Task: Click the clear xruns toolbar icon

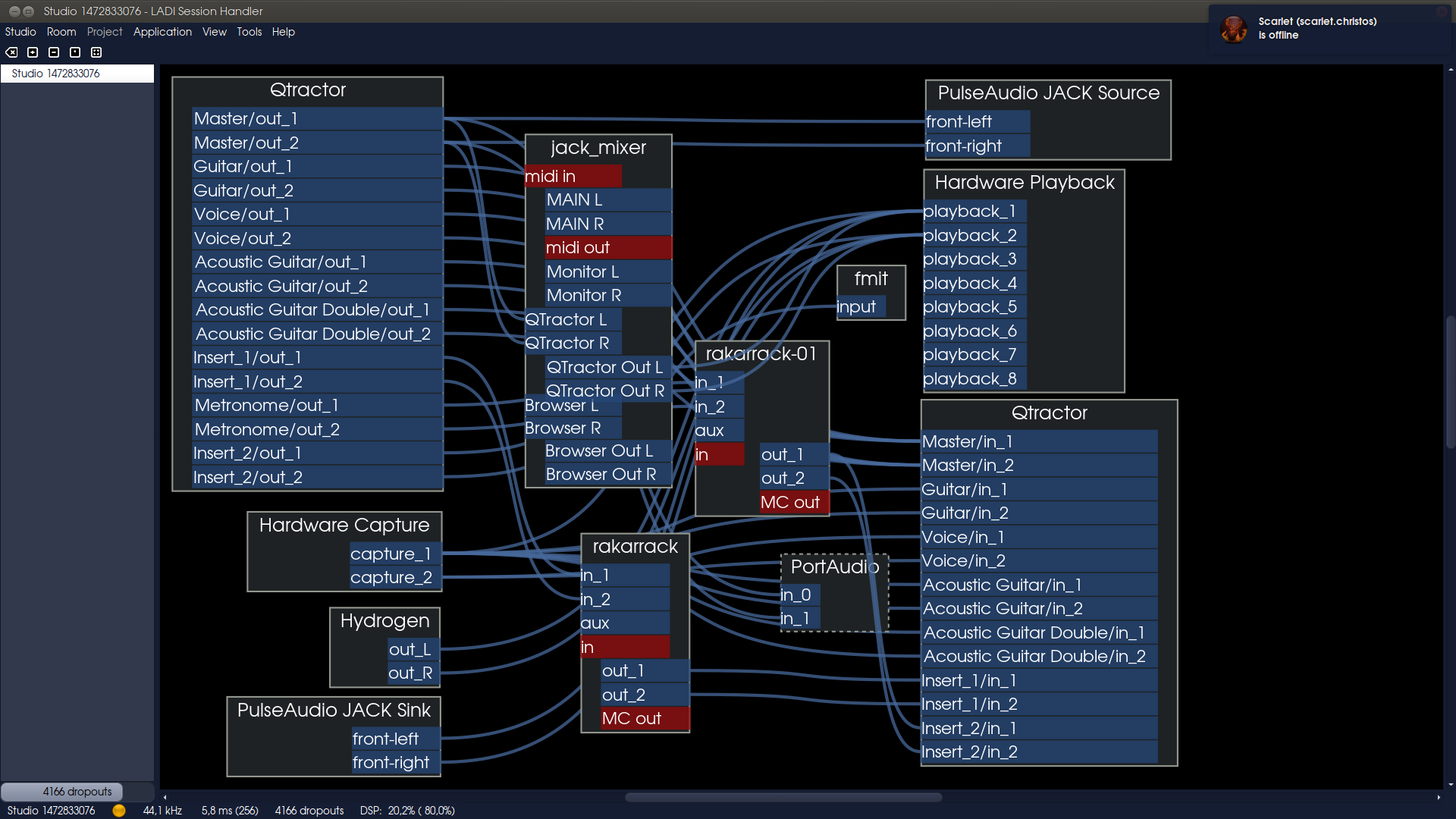Action: 11,52
